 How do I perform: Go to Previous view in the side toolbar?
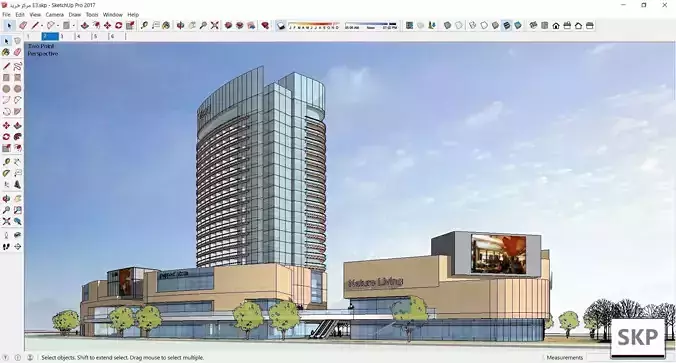coord(17,221)
